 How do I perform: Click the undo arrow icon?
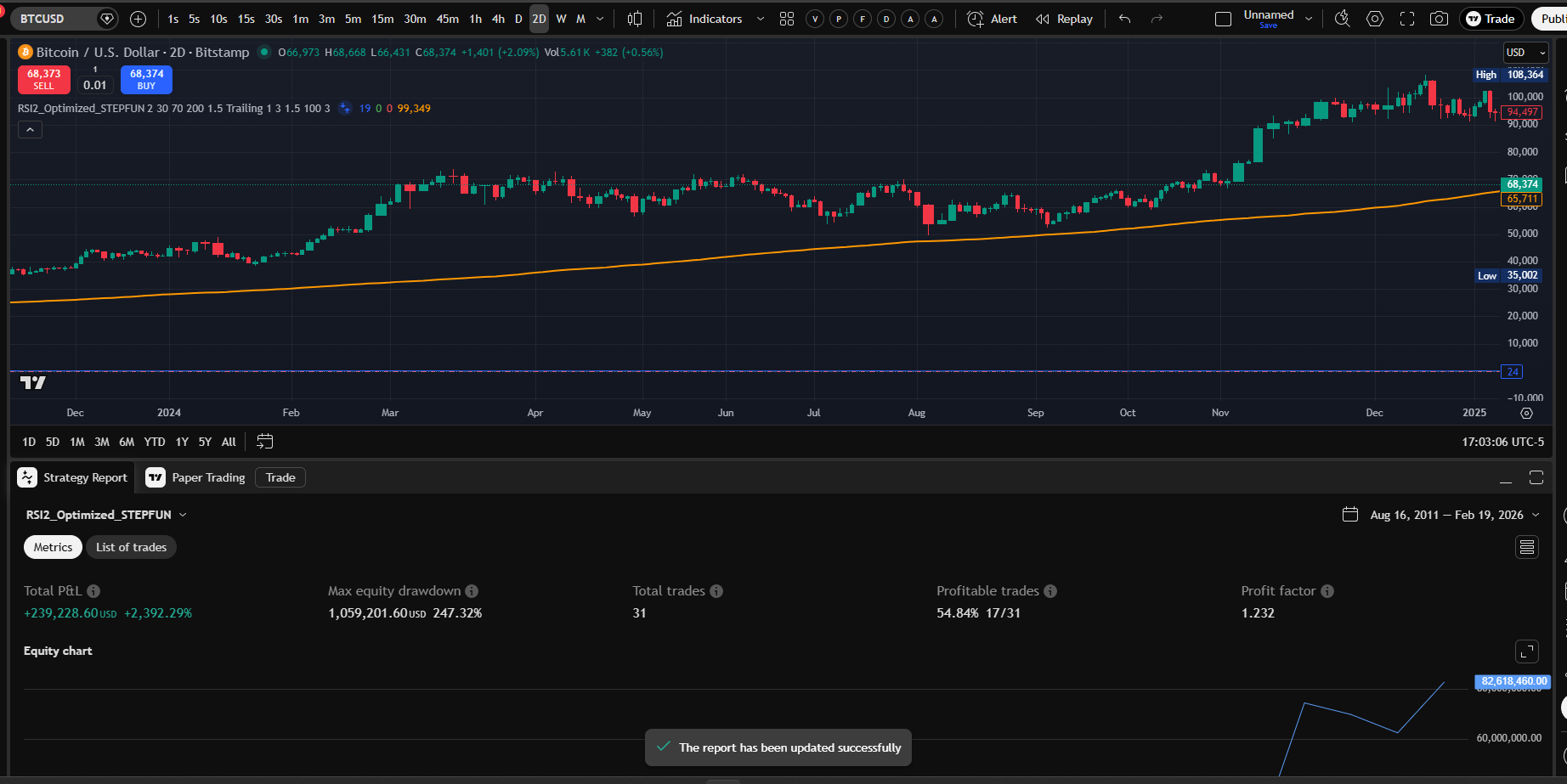[1123, 18]
